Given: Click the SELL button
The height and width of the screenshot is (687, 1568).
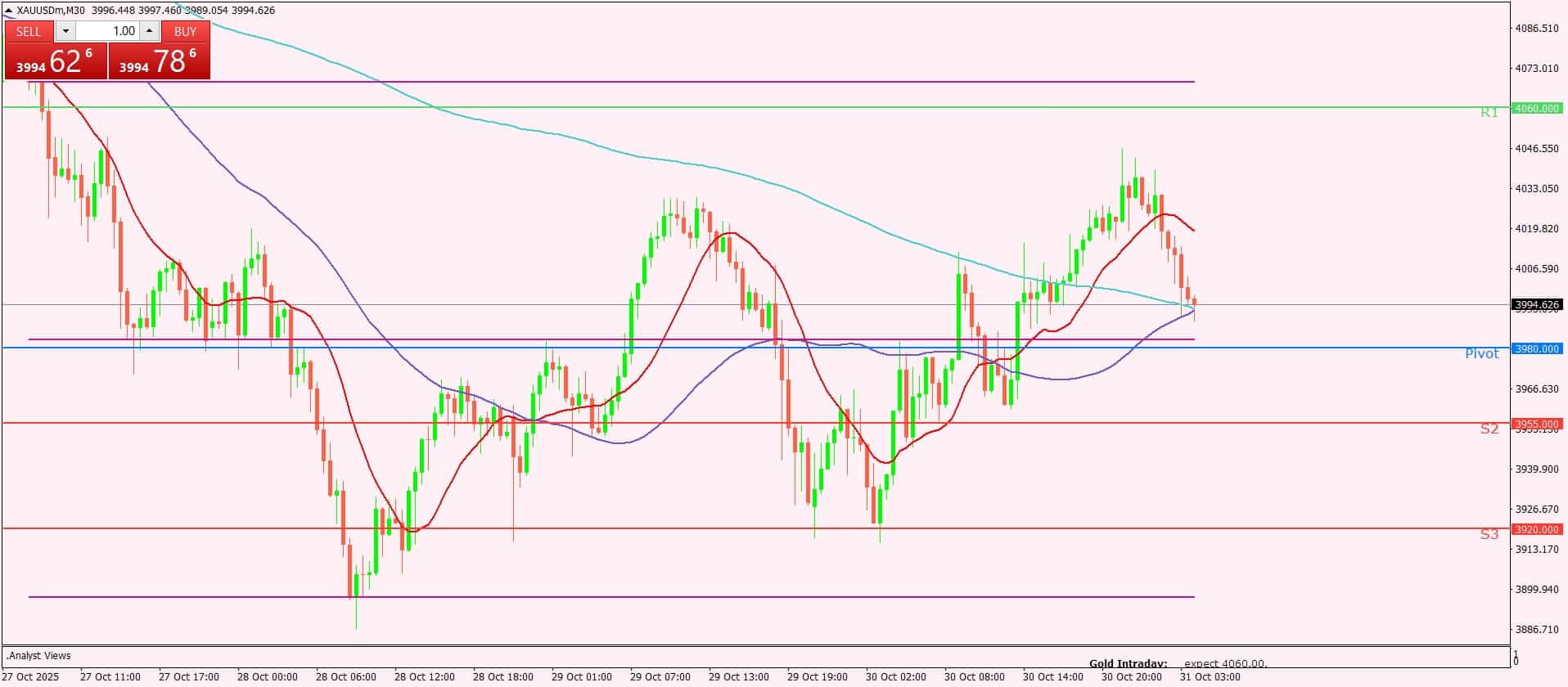Looking at the screenshot, I should click(x=29, y=31).
